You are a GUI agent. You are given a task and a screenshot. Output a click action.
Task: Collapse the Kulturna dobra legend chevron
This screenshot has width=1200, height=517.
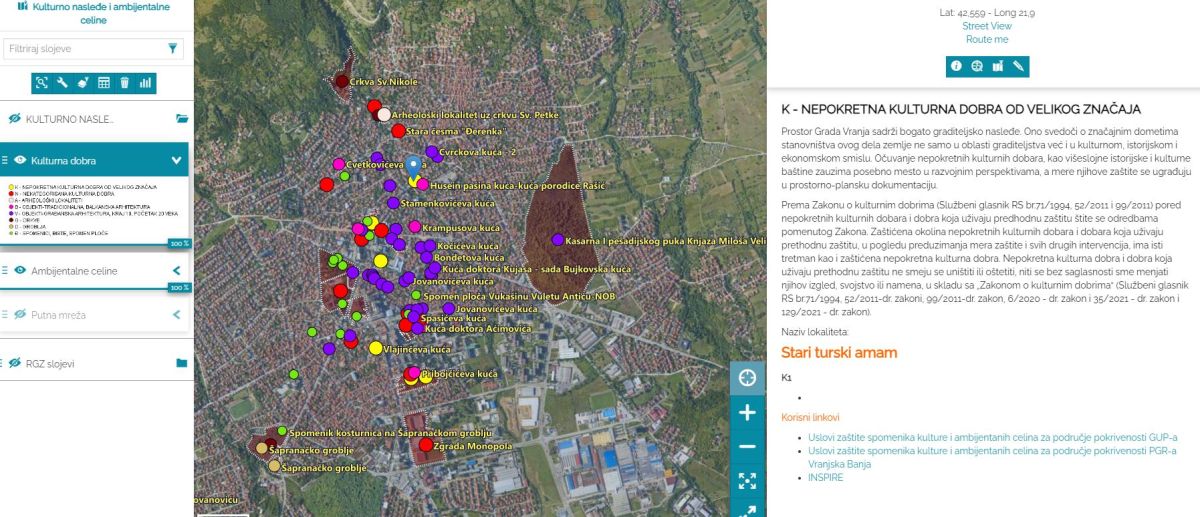pos(177,160)
